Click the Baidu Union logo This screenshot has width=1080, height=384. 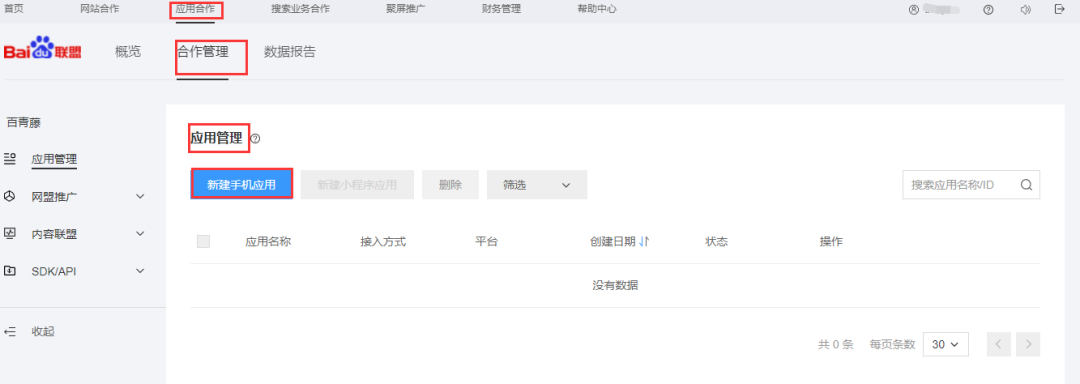pos(42,51)
